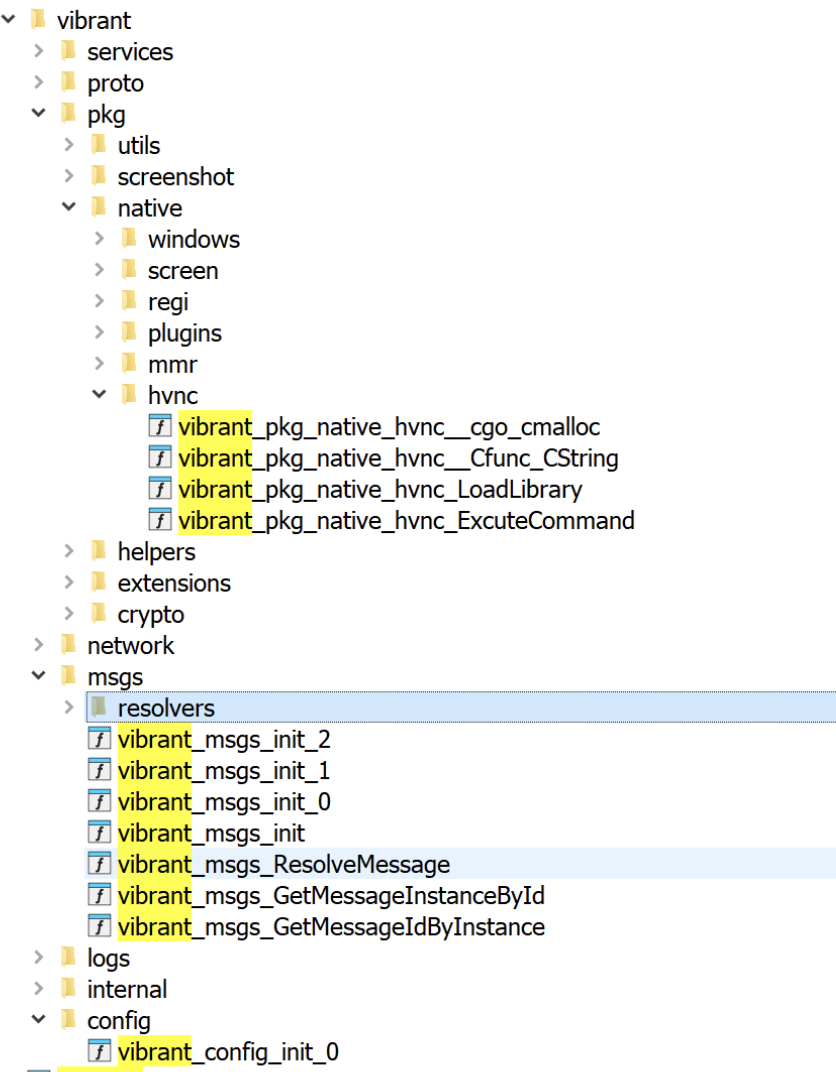The image size is (836, 1072).
Task: Click the function icon beside vibrant_pkg_native_hvnc__Cfunc_CString
Action: tap(158, 457)
